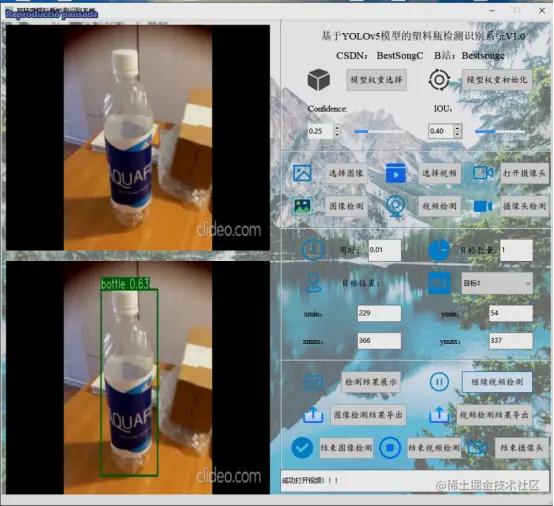Click the IOU spinbox arrows

pos(458,131)
